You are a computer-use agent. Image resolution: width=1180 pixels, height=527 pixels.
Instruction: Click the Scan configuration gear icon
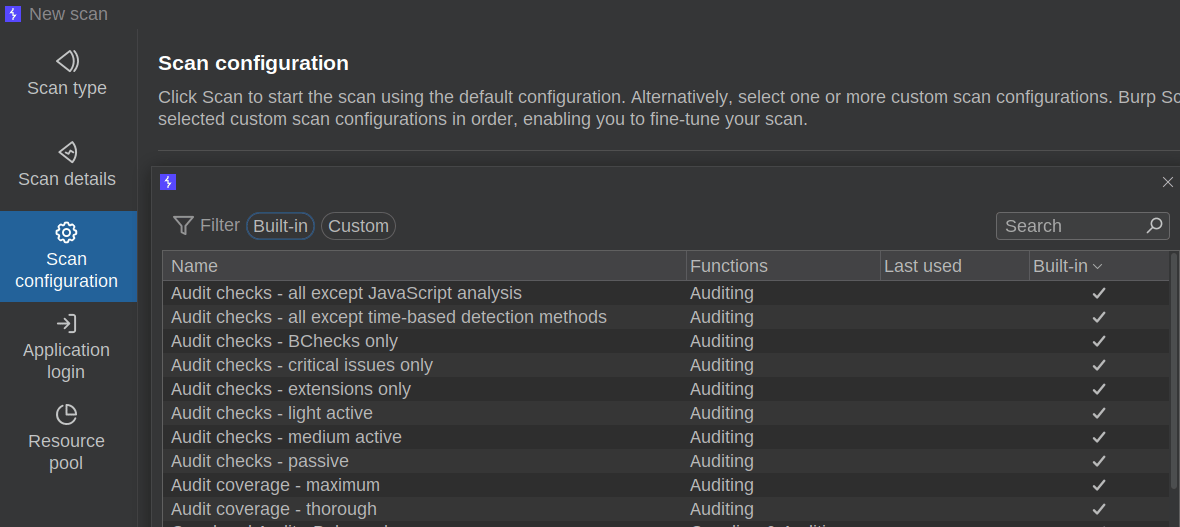[67, 232]
